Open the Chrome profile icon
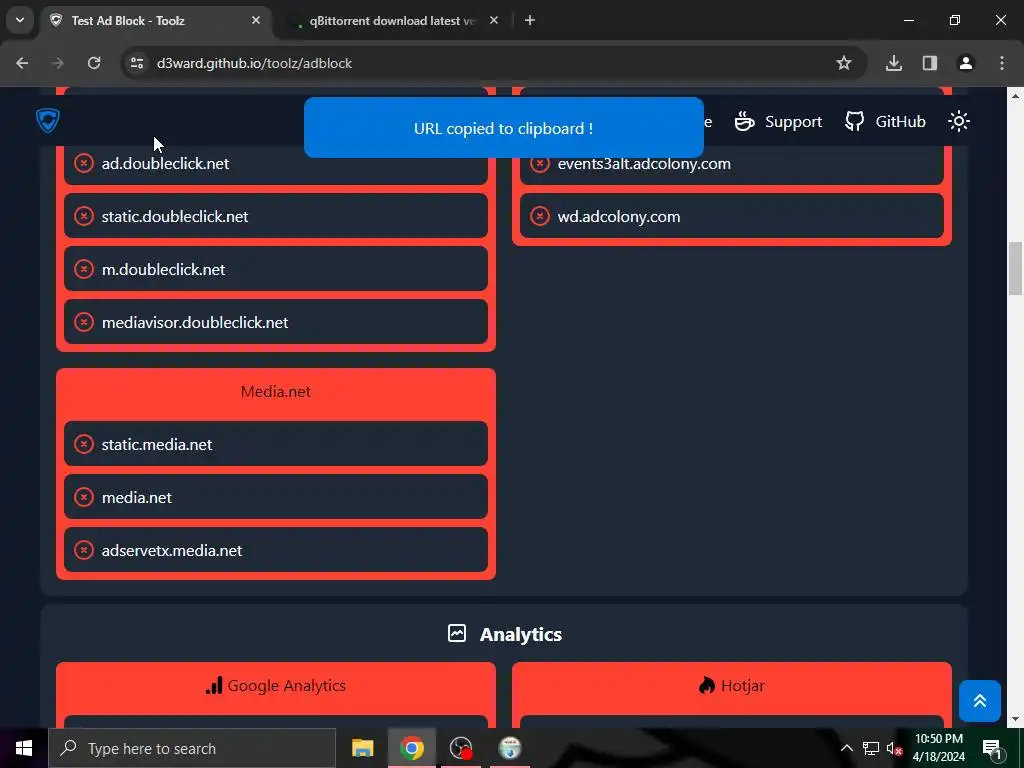The image size is (1024, 768). (966, 63)
